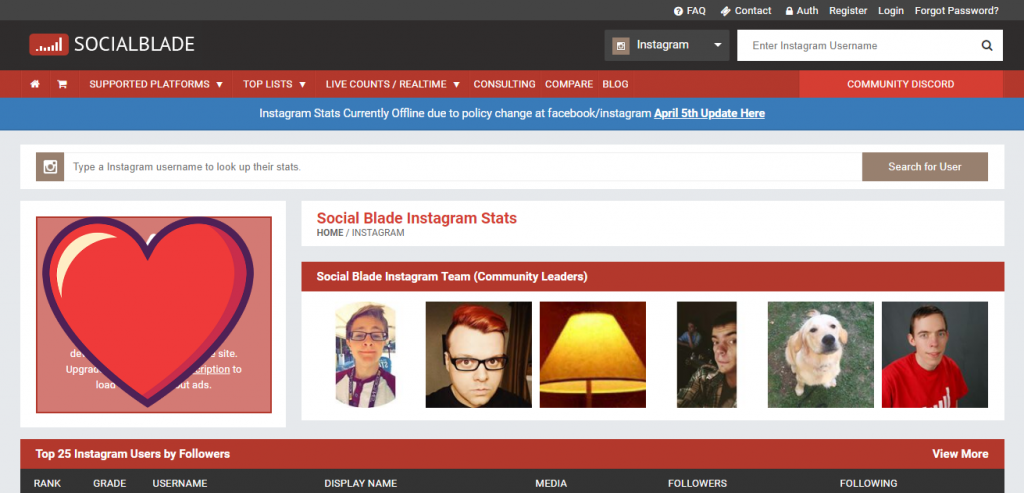Click the Search for User button
This screenshot has height=493, width=1024.
[x=925, y=167]
